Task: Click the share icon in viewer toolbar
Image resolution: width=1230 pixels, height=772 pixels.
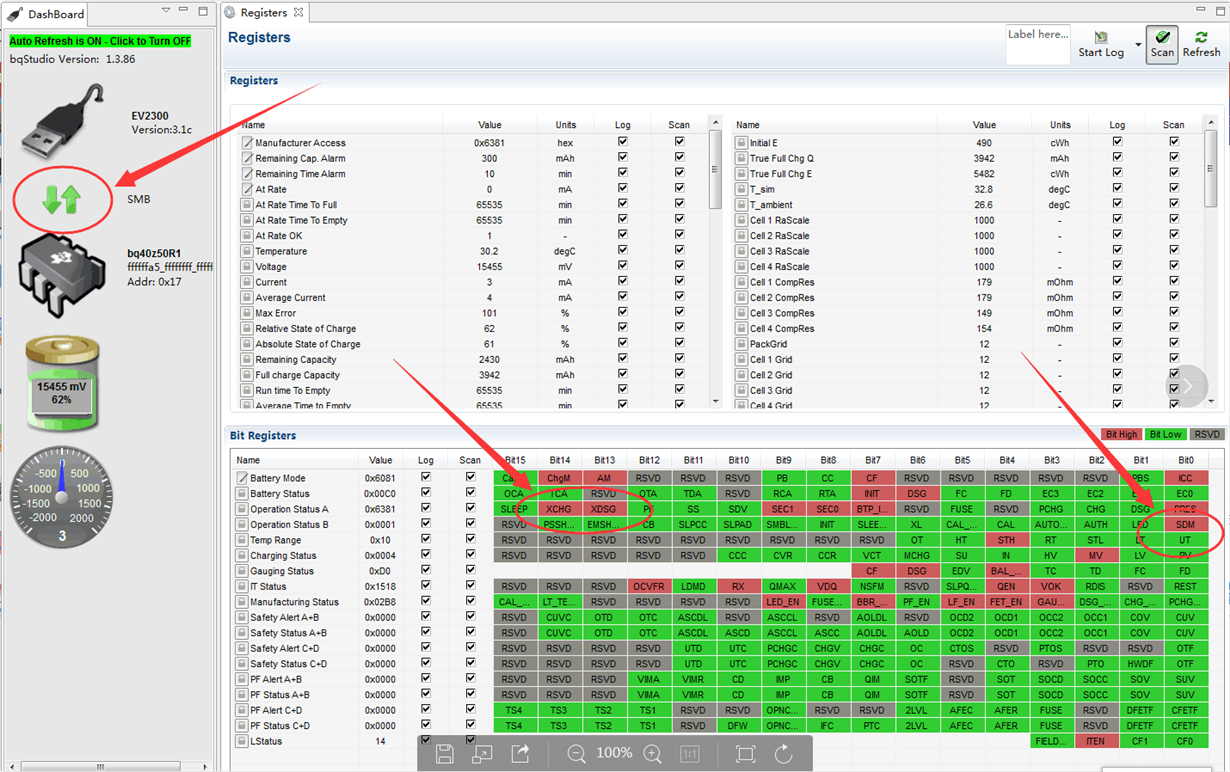Action: click(520, 754)
